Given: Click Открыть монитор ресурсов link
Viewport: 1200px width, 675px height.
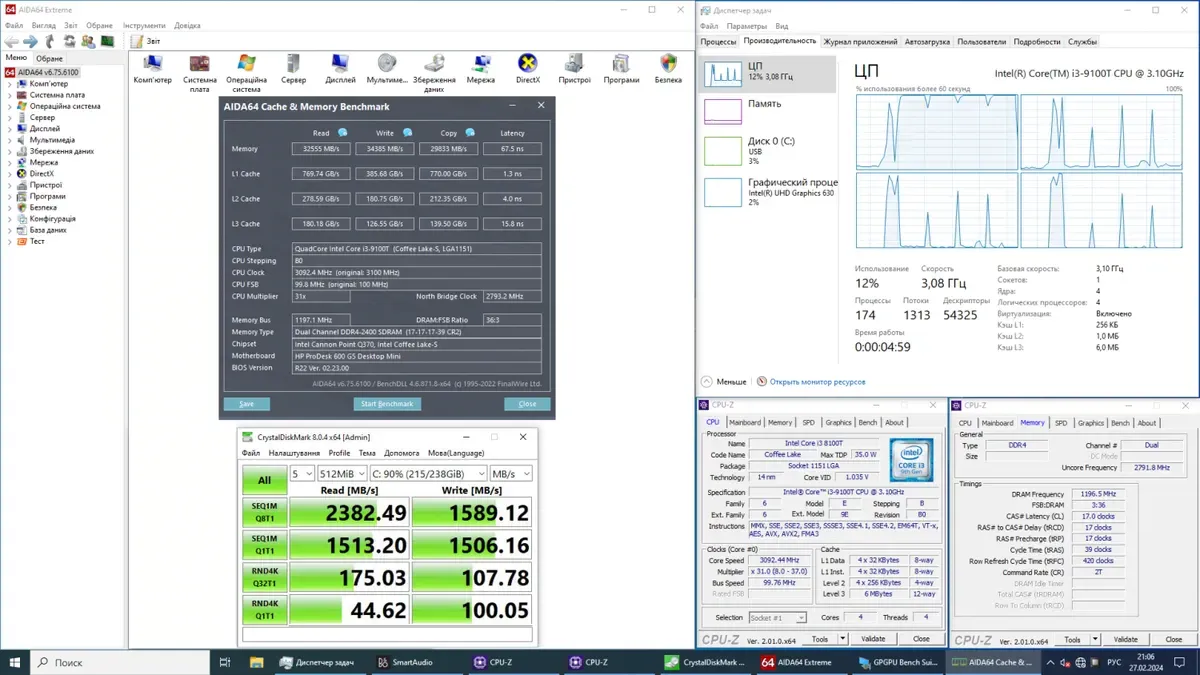Looking at the screenshot, I should click(x=817, y=381).
